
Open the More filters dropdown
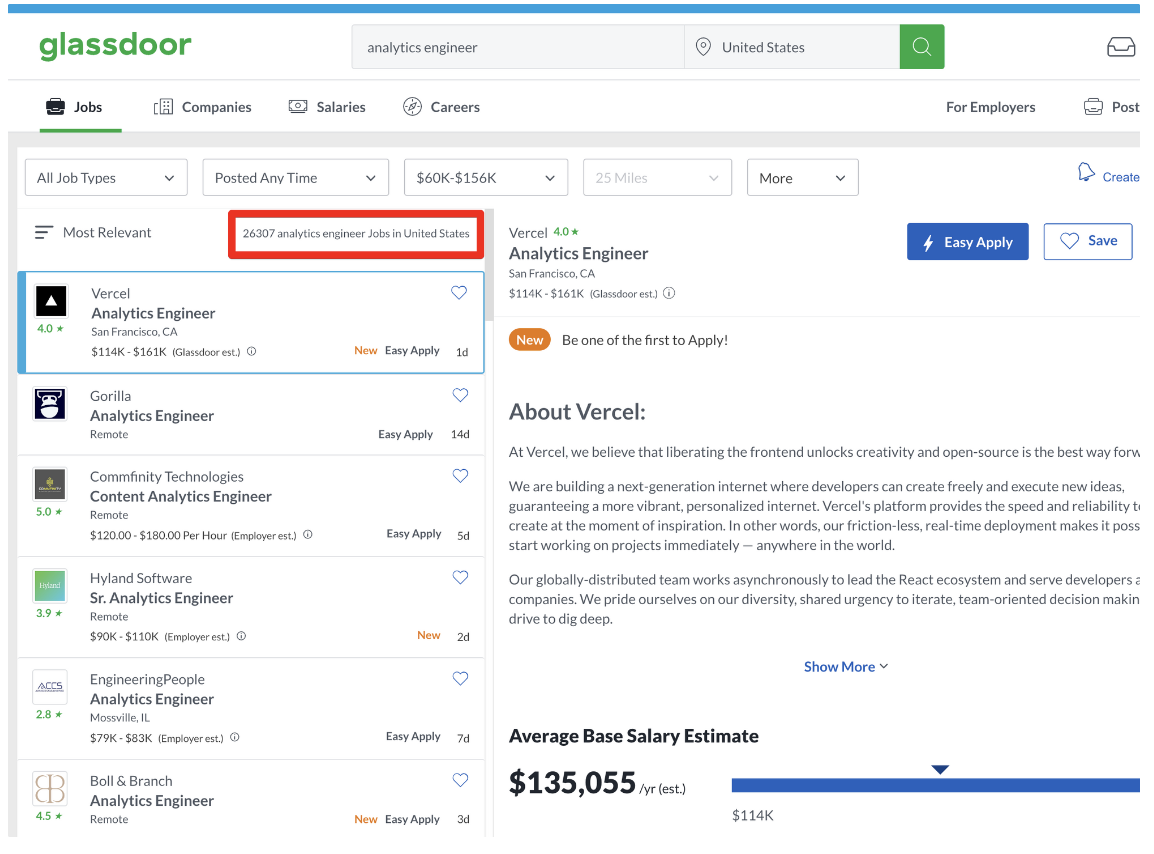pyautogui.click(x=802, y=177)
